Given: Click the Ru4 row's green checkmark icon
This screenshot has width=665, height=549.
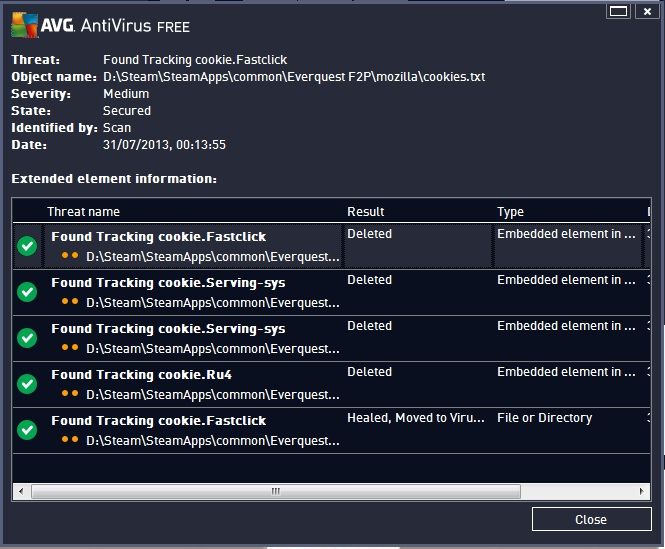Looking at the screenshot, I should [27, 384].
